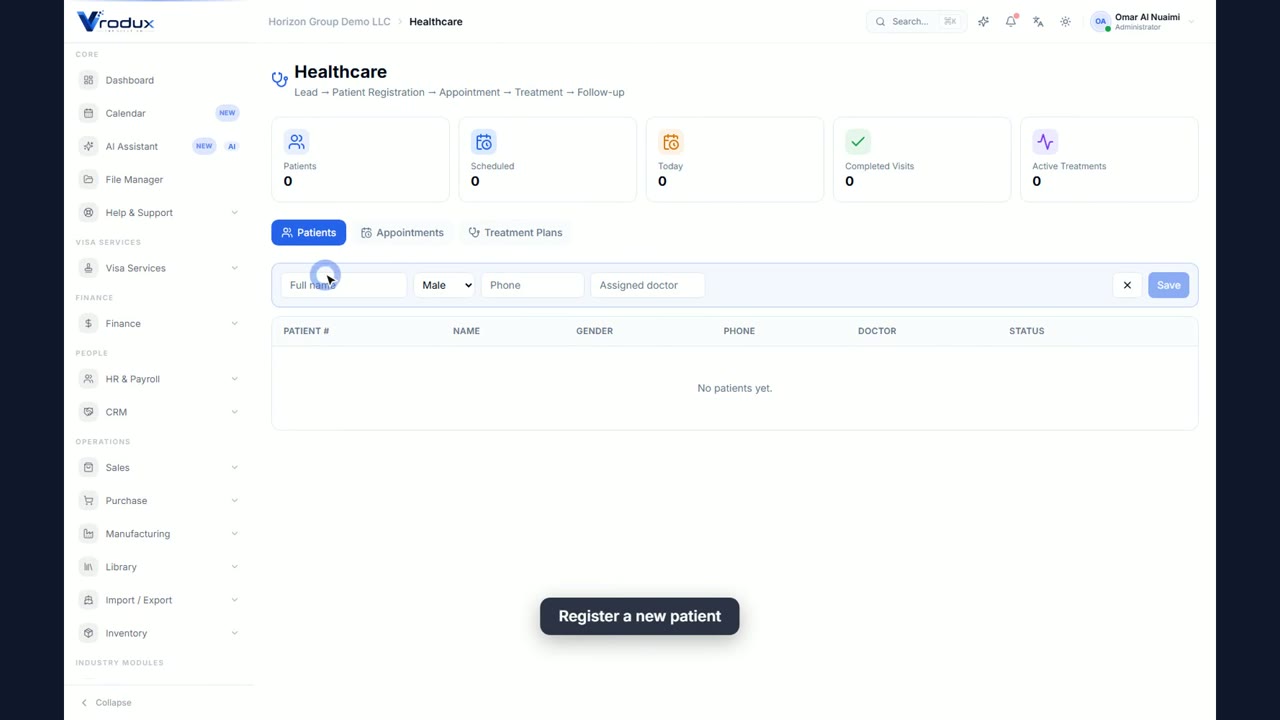Click the Full name input field
Viewport: 1280px width, 720px height.
(x=343, y=285)
